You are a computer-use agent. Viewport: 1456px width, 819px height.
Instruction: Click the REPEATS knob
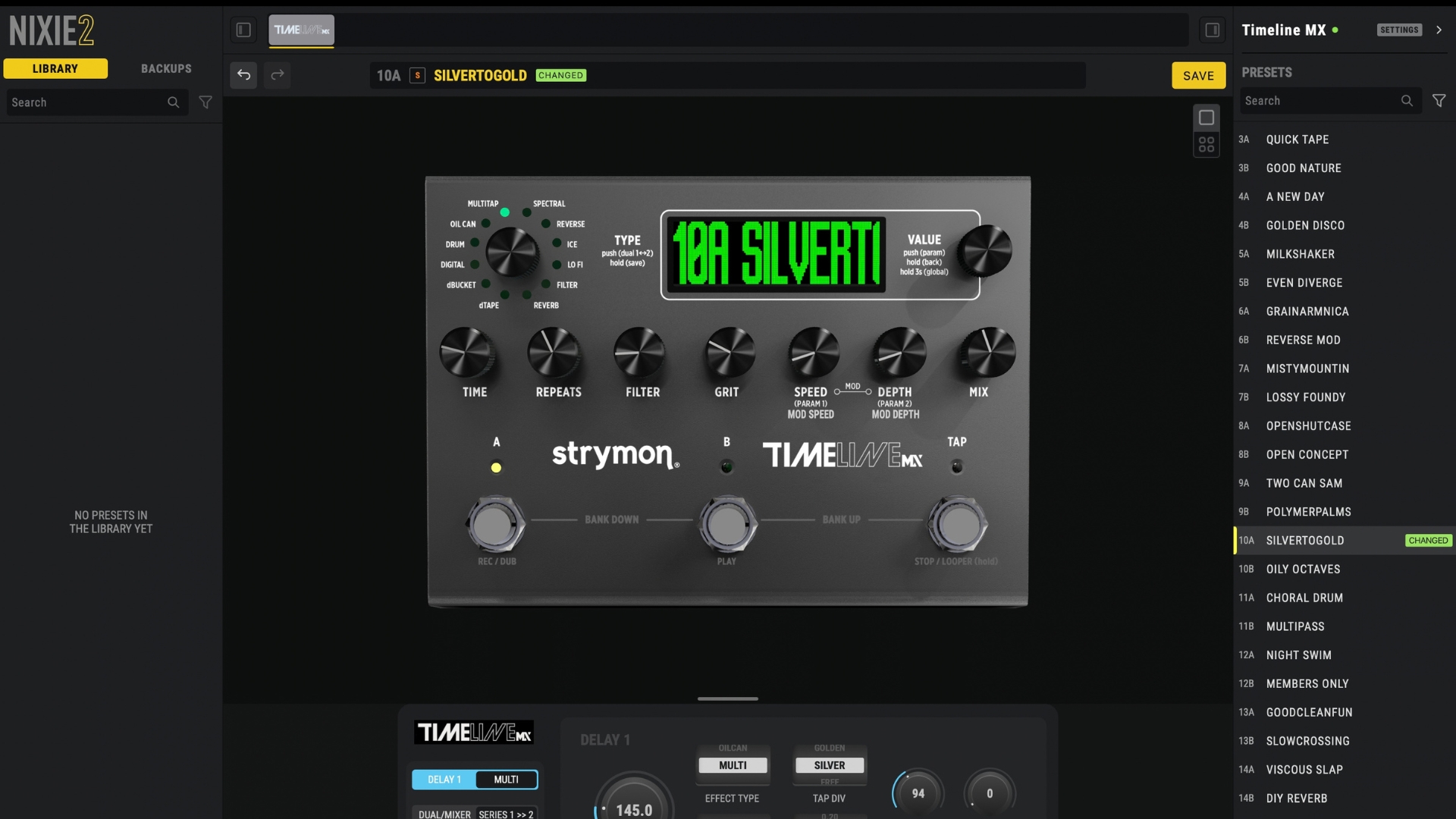pyautogui.click(x=554, y=353)
